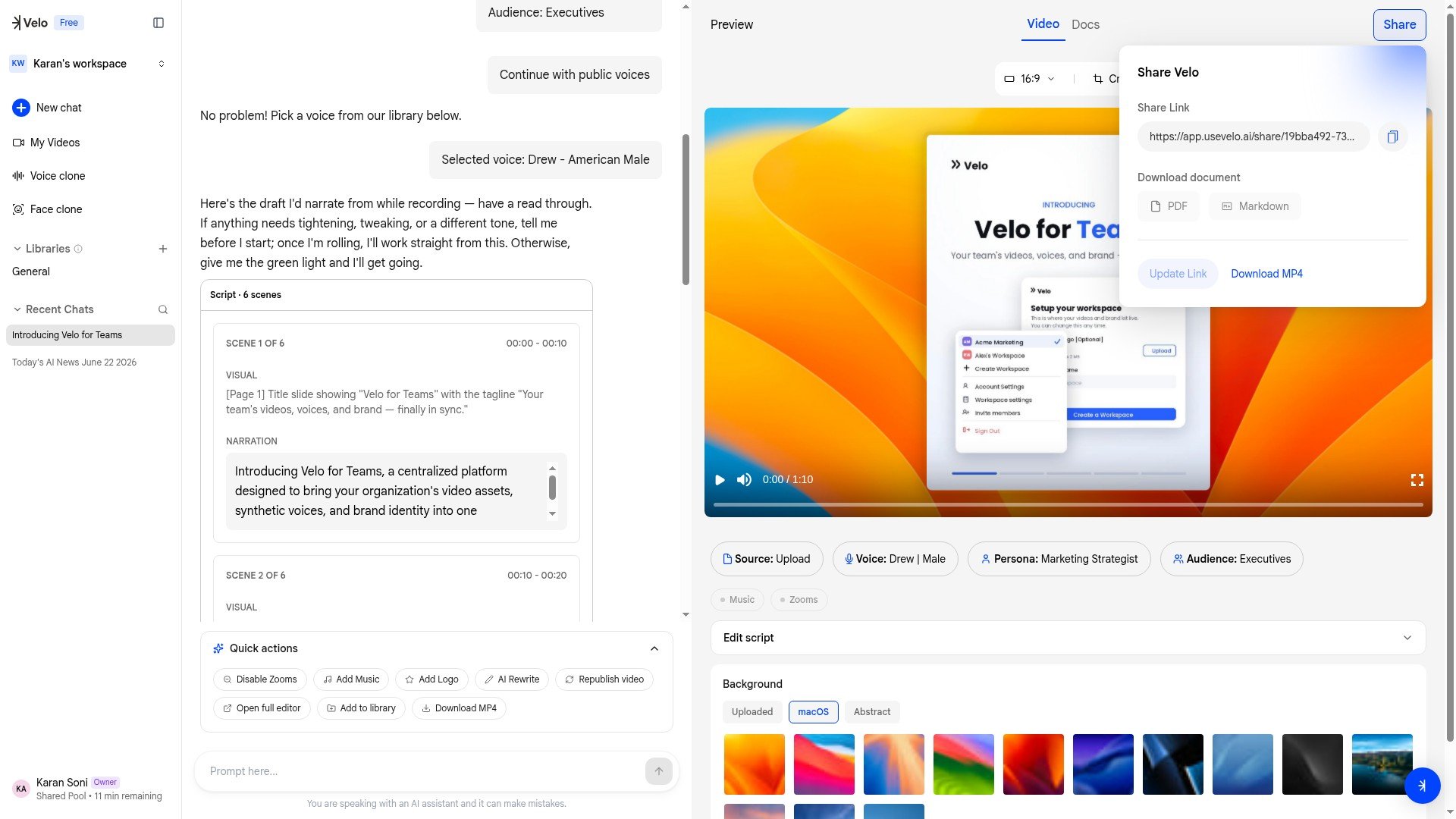Switch to the Video tab
This screenshot has width=1456, height=819.
click(x=1043, y=24)
